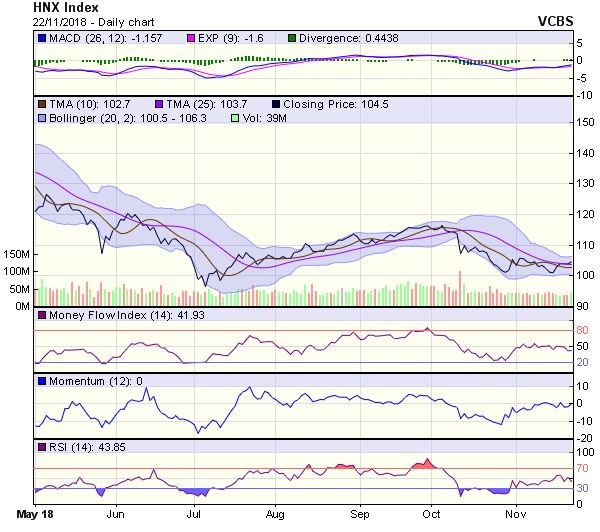Select the RSI (14) legend marker
This screenshot has width=600, height=532.
(39, 445)
